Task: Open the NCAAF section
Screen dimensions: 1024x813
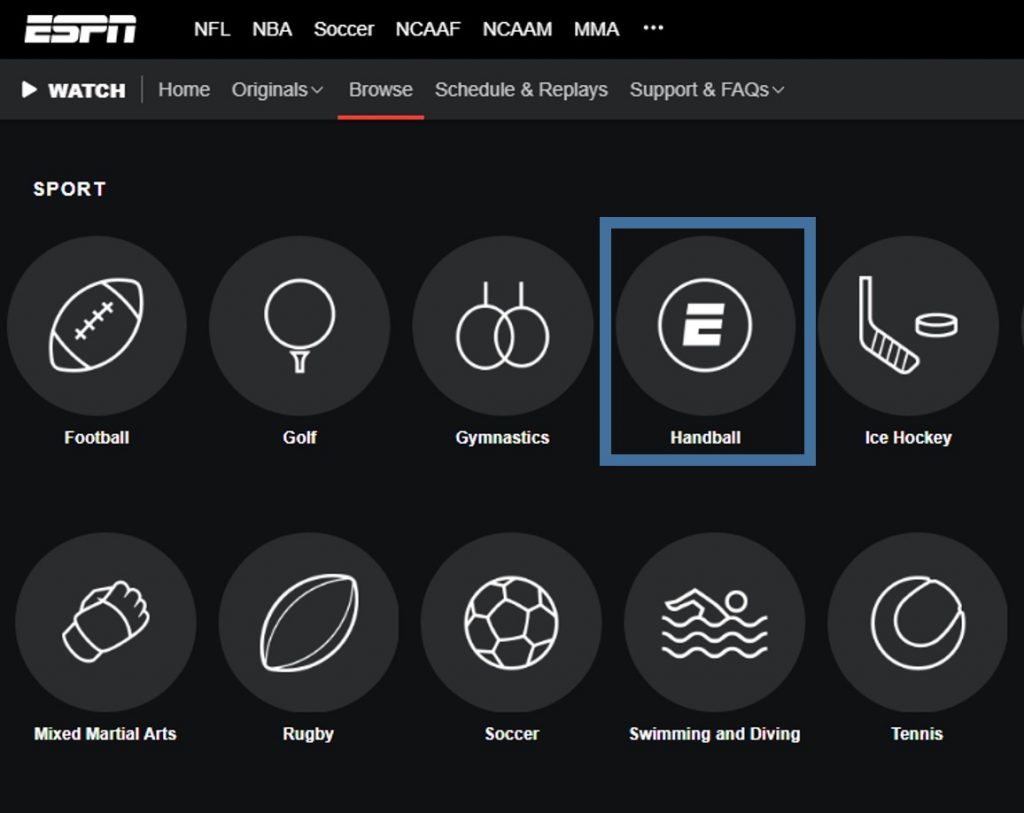Action: click(x=428, y=29)
